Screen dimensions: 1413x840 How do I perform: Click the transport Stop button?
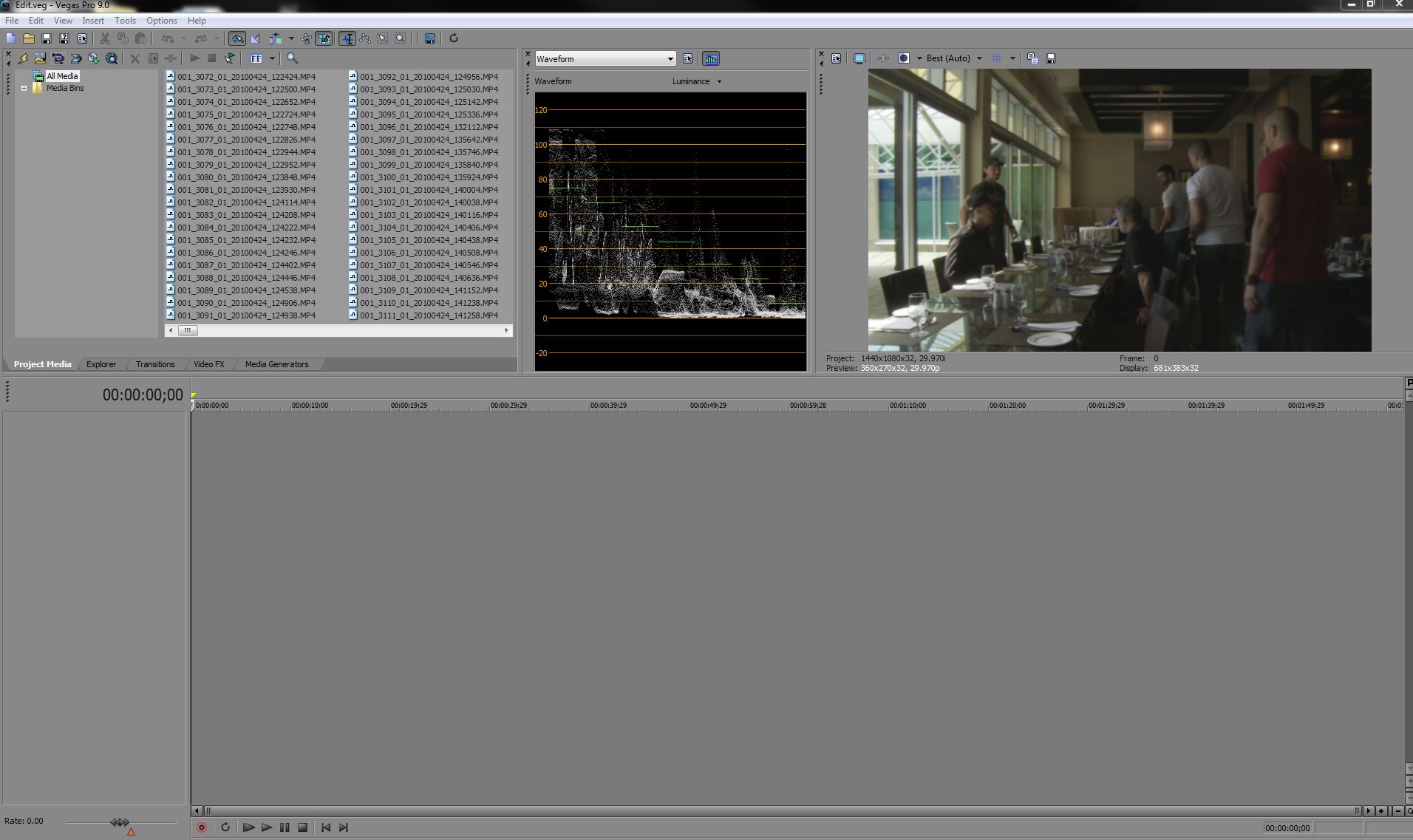302,828
